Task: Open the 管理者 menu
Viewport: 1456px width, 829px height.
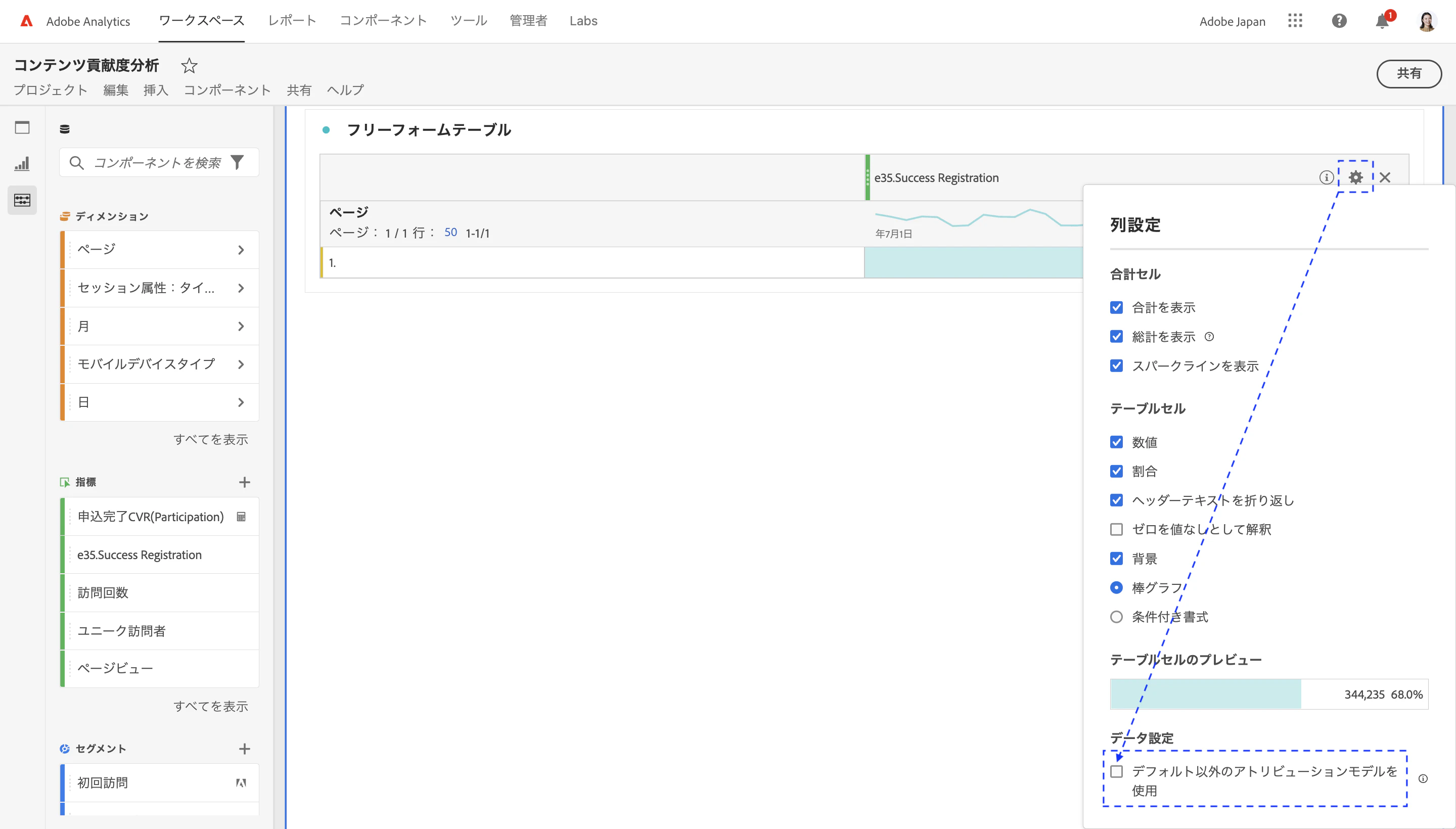Action: [x=528, y=21]
